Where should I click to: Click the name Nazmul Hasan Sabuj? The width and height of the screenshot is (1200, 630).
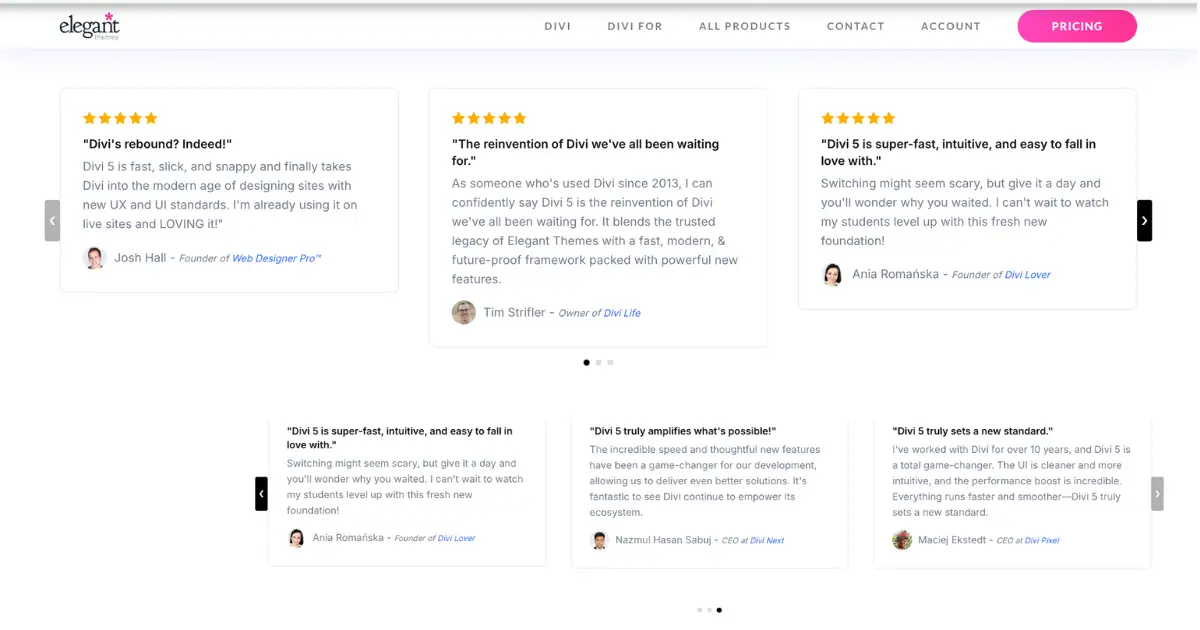coord(664,540)
